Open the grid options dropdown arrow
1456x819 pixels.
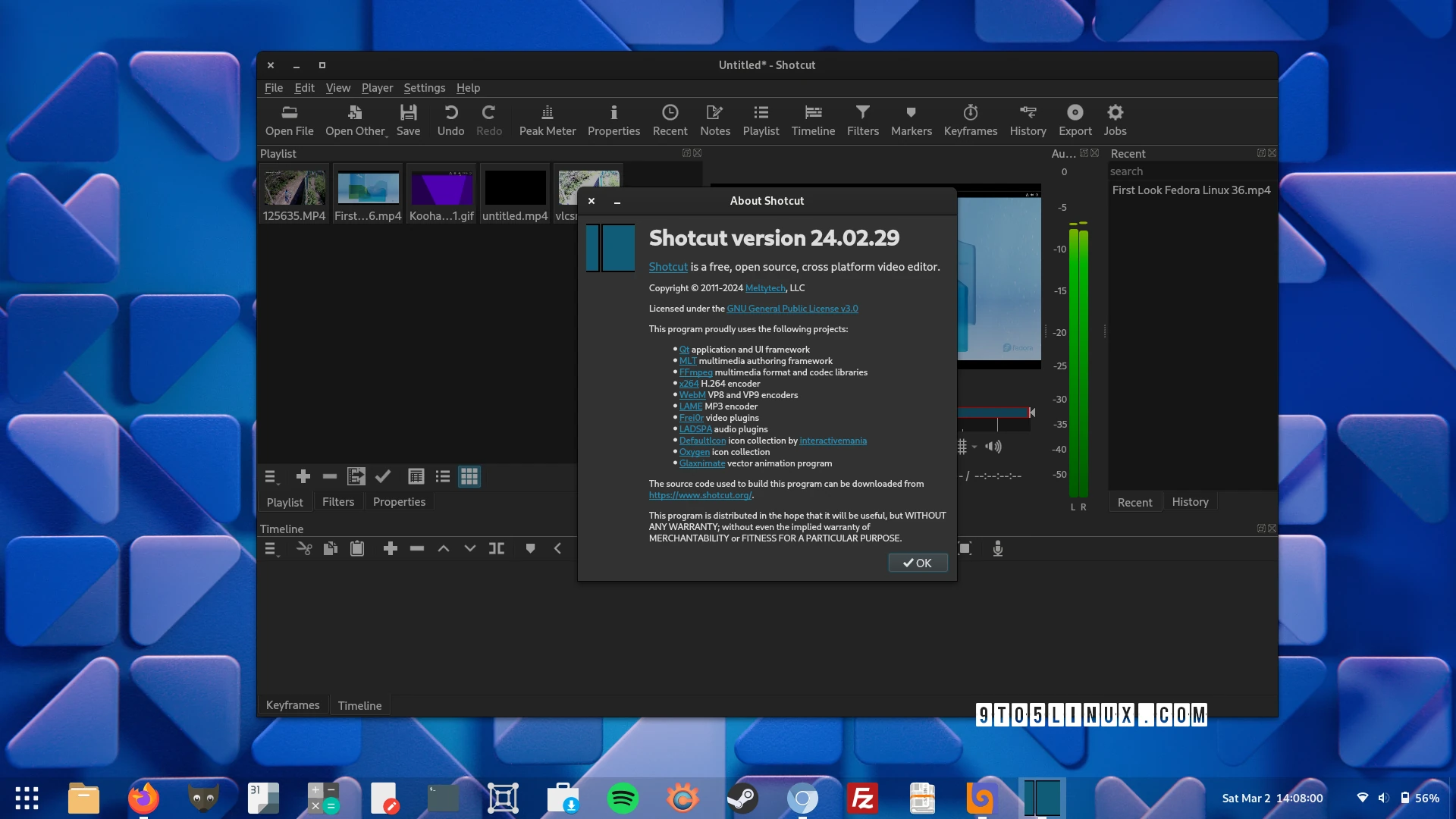(976, 447)
